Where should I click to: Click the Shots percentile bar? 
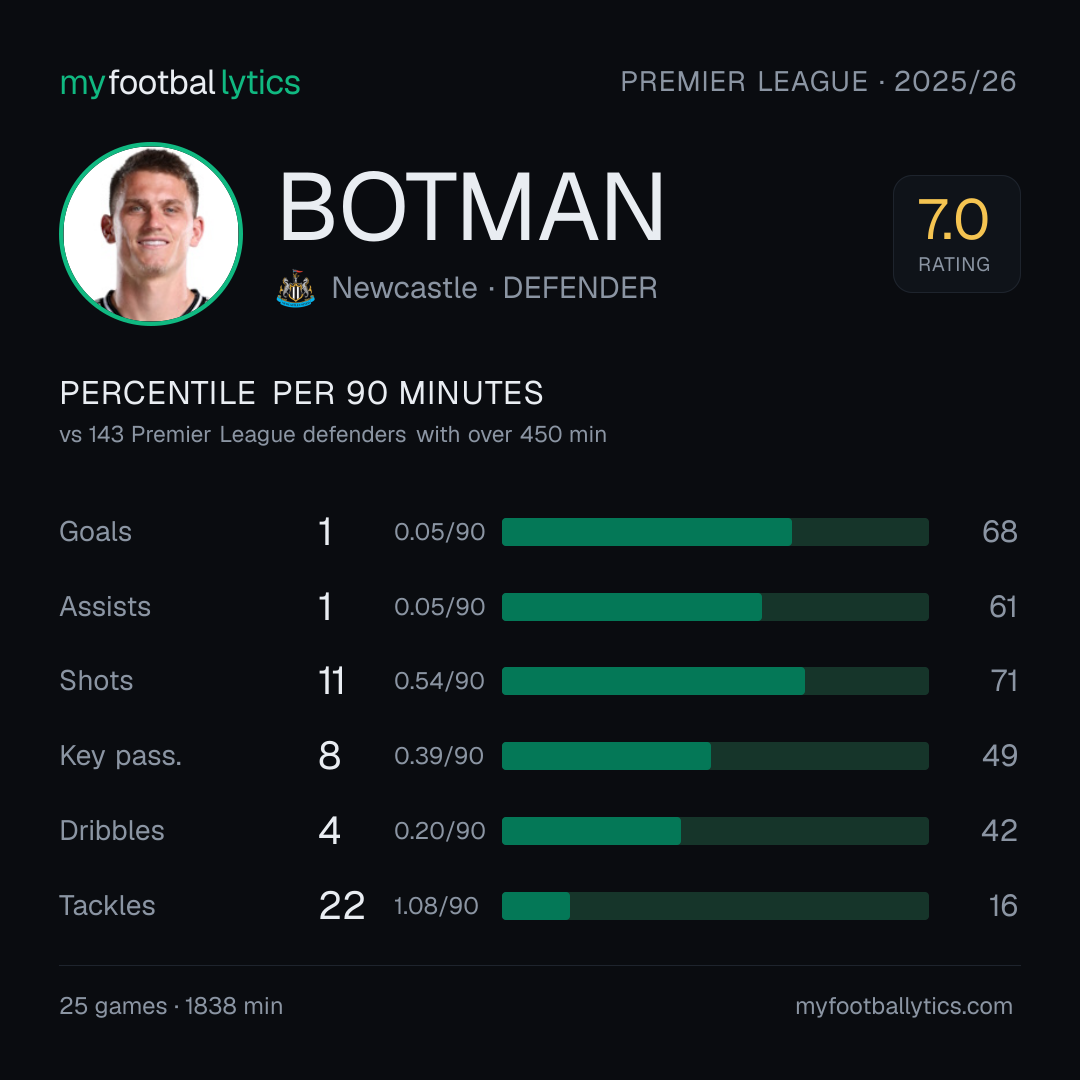point(715,681)
